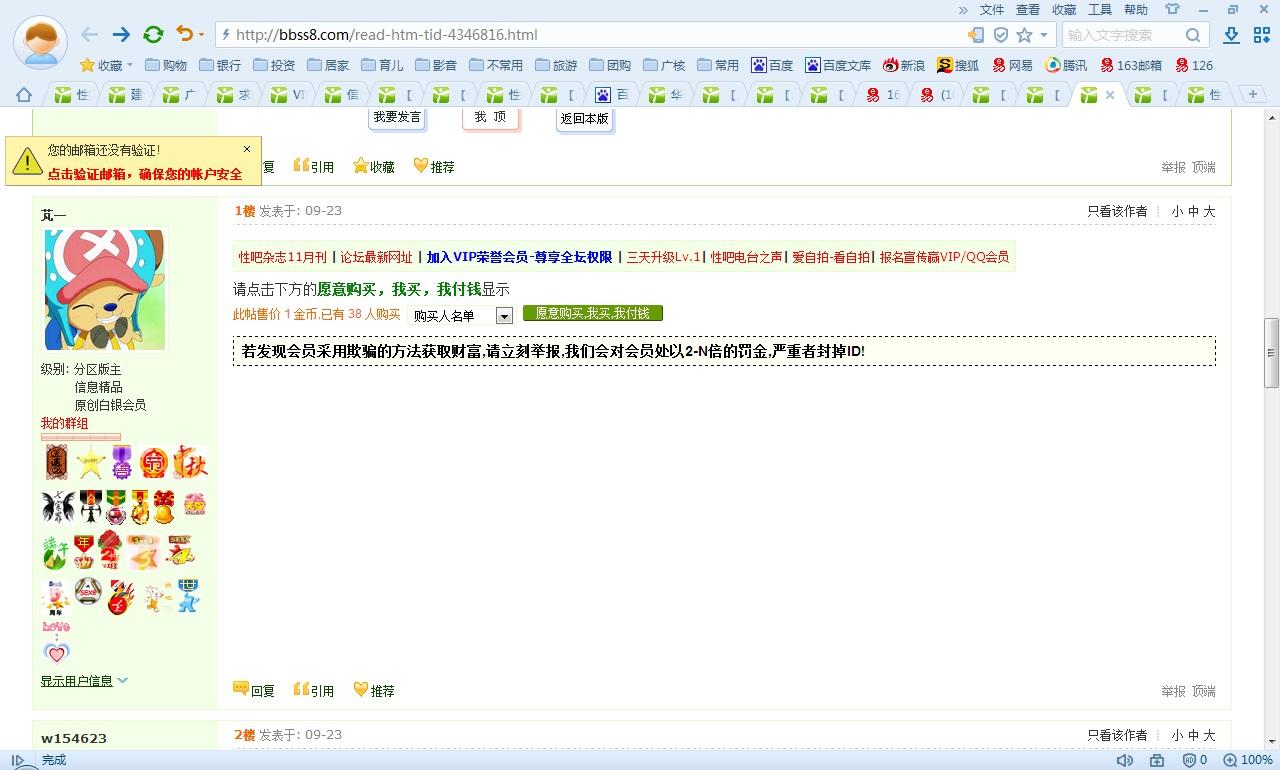Click the star icon in the address bar
1280x770 pixels.
pyautogui.click(x=1024, y=35)
